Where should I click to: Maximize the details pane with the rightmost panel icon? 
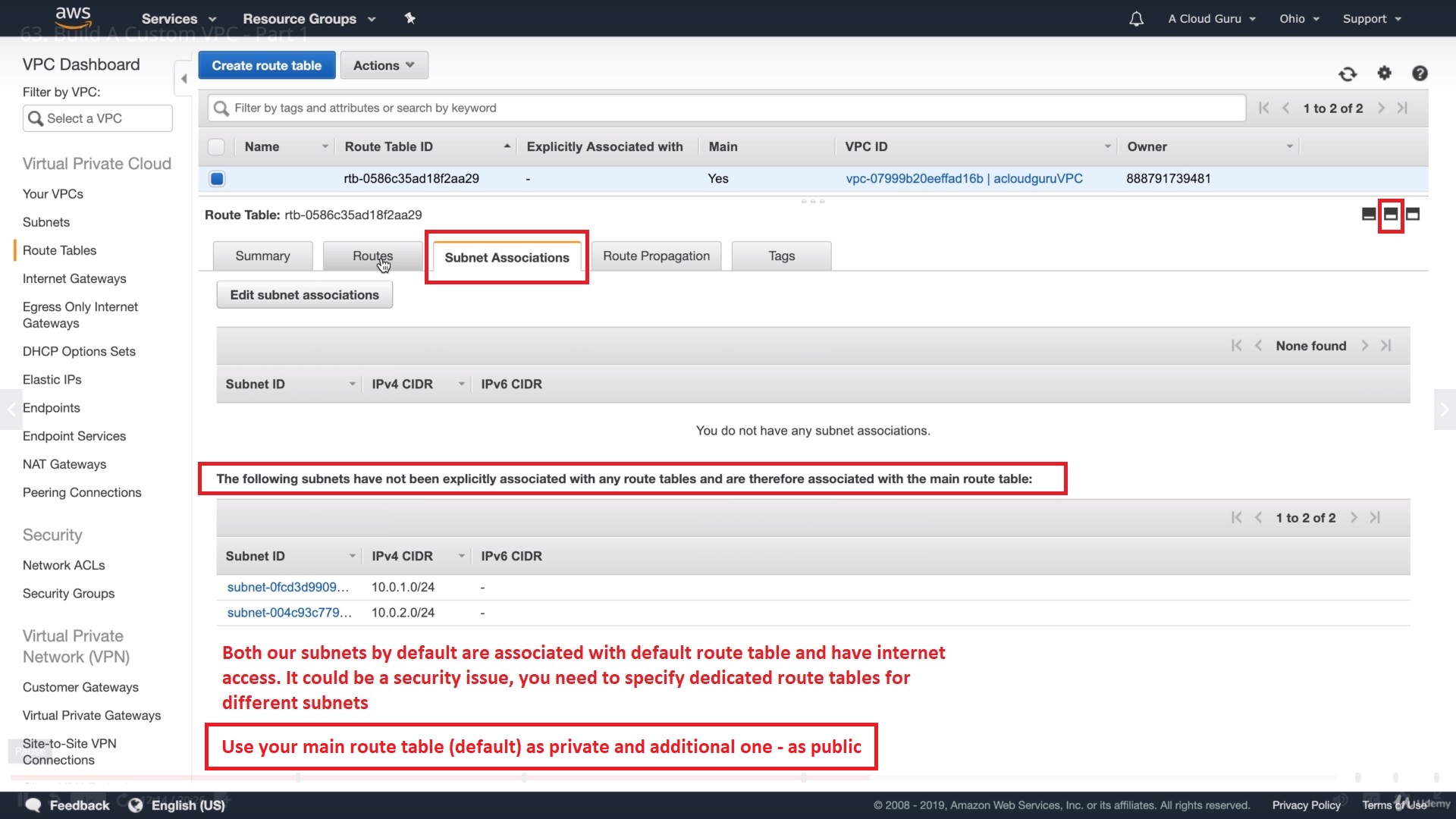pos(1413,215)
